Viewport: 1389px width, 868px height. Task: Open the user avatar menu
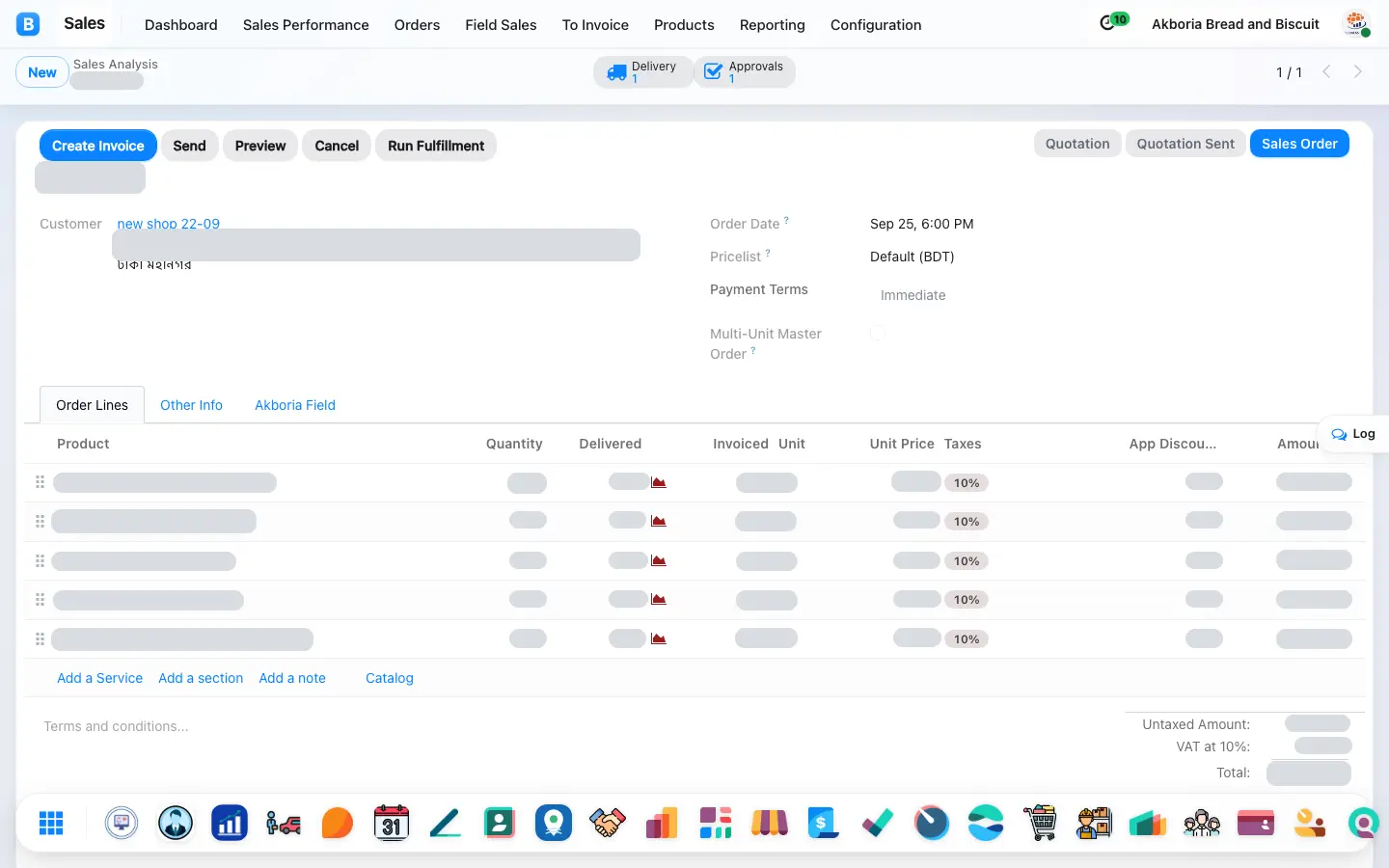pos(1357,24)
